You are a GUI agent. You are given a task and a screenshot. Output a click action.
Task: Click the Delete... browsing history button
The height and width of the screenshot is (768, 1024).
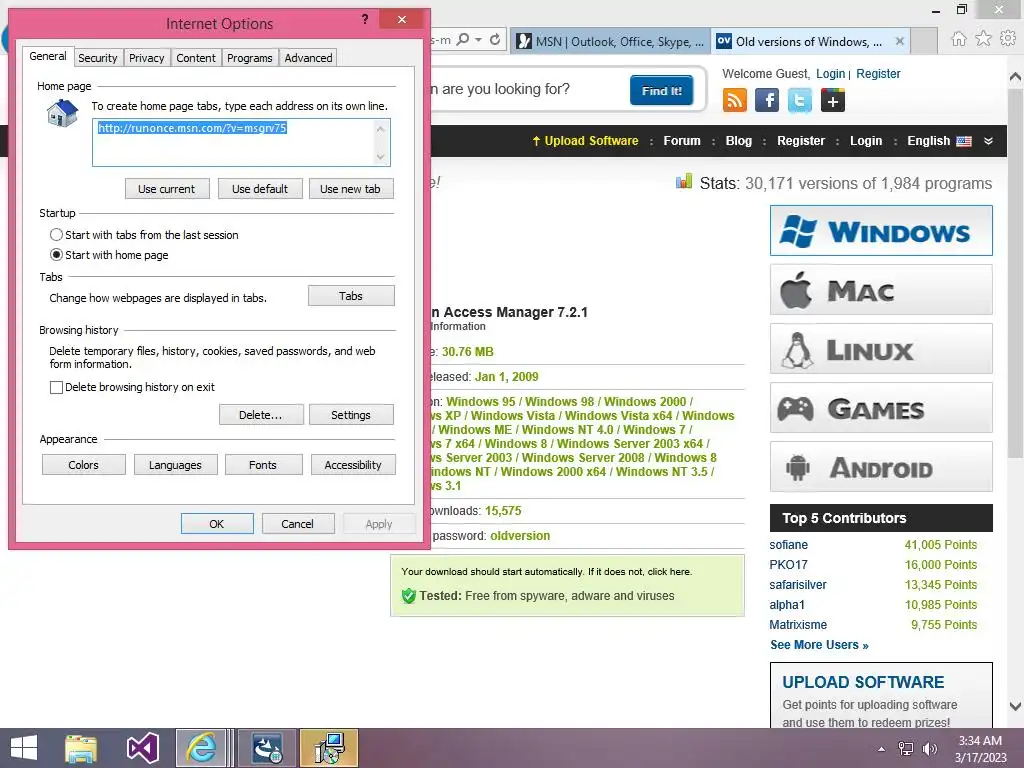[261, 415]
